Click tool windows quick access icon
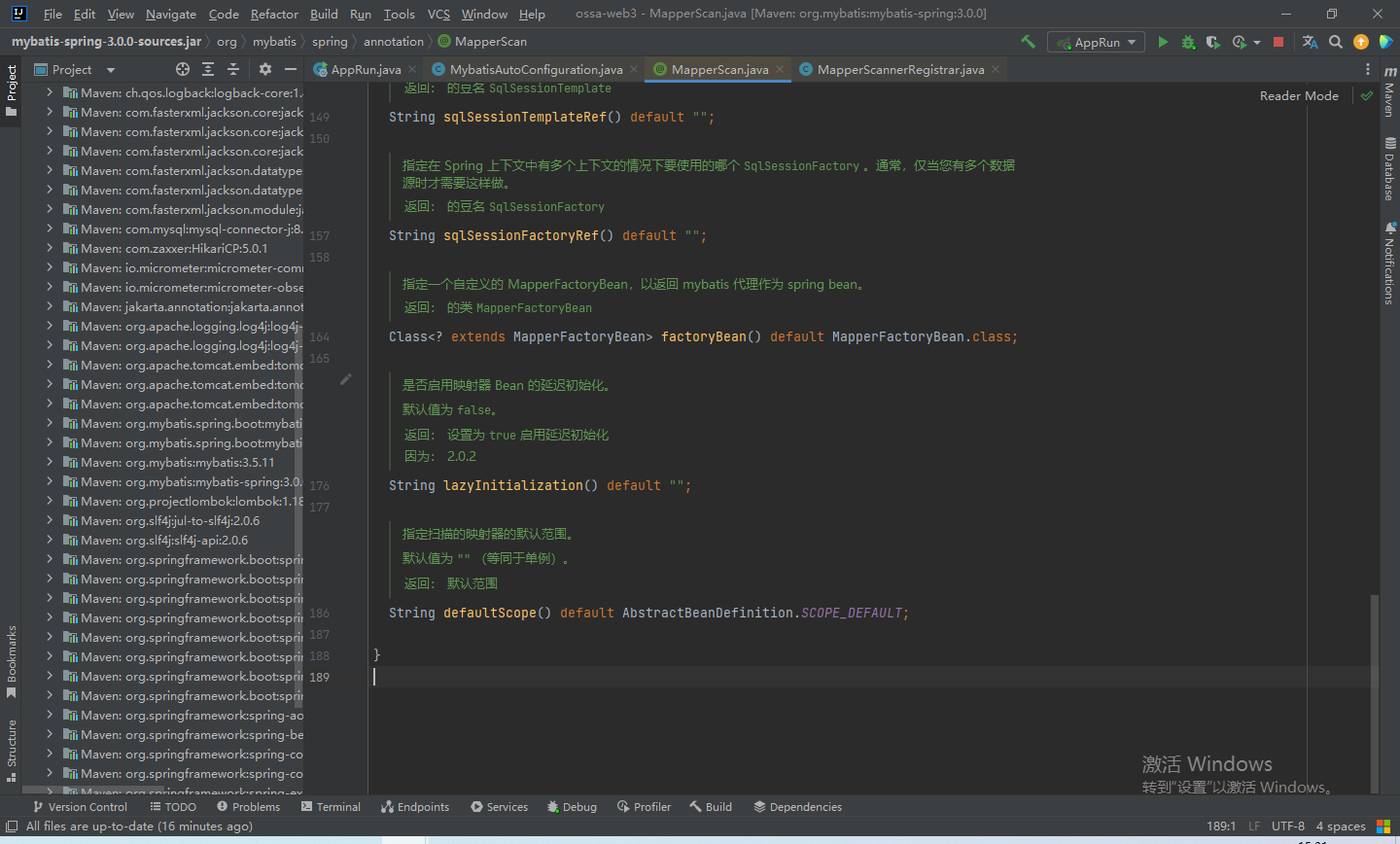This screenshot has width=1400, height=844. pos(12,826)
